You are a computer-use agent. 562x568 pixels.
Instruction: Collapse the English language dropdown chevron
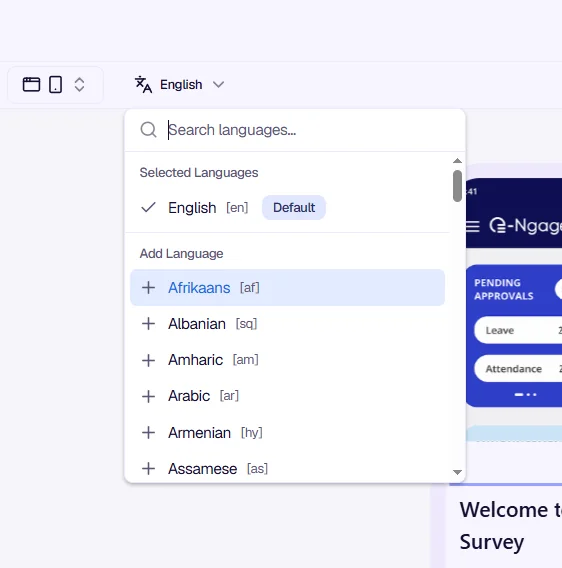218,84
